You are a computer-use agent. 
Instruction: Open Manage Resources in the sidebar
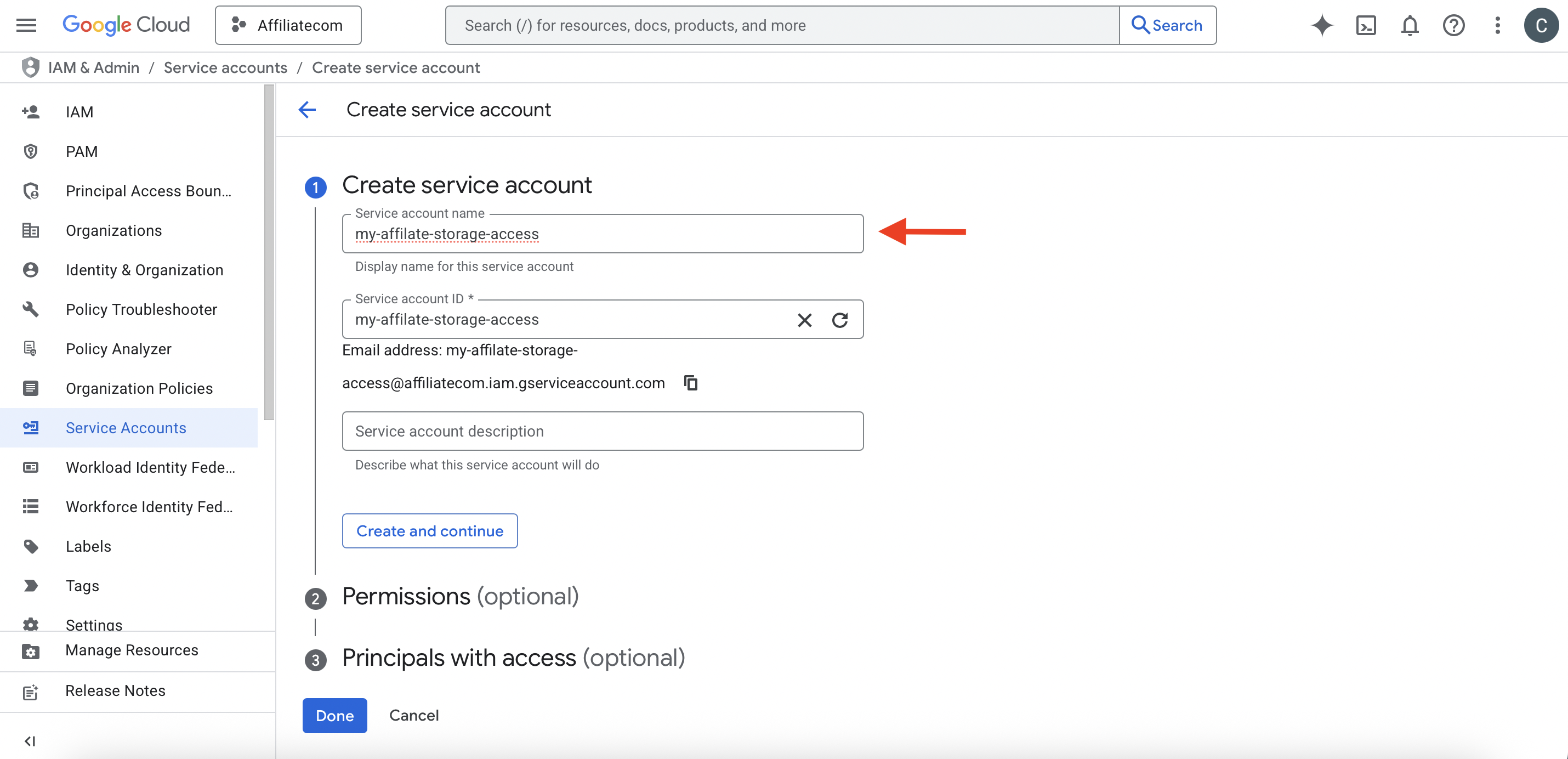point(138,650)
